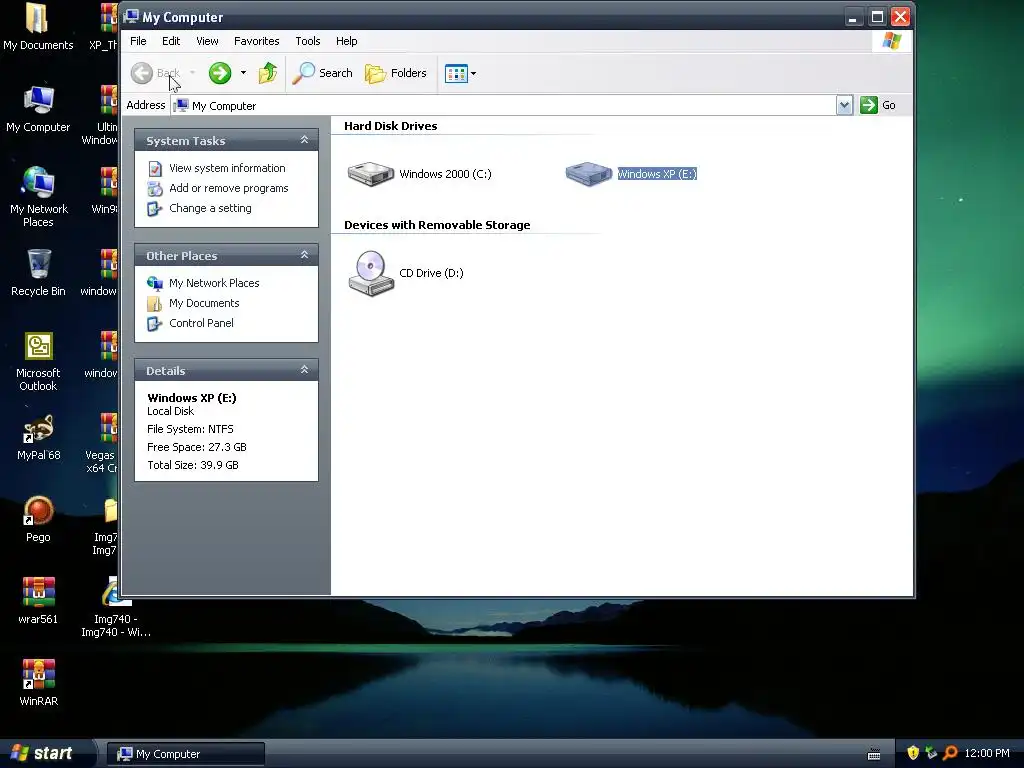Click the Windows flag logo throbber
Image resolution: width=1024 pixels, height=768 pixels.
(891, 41)
